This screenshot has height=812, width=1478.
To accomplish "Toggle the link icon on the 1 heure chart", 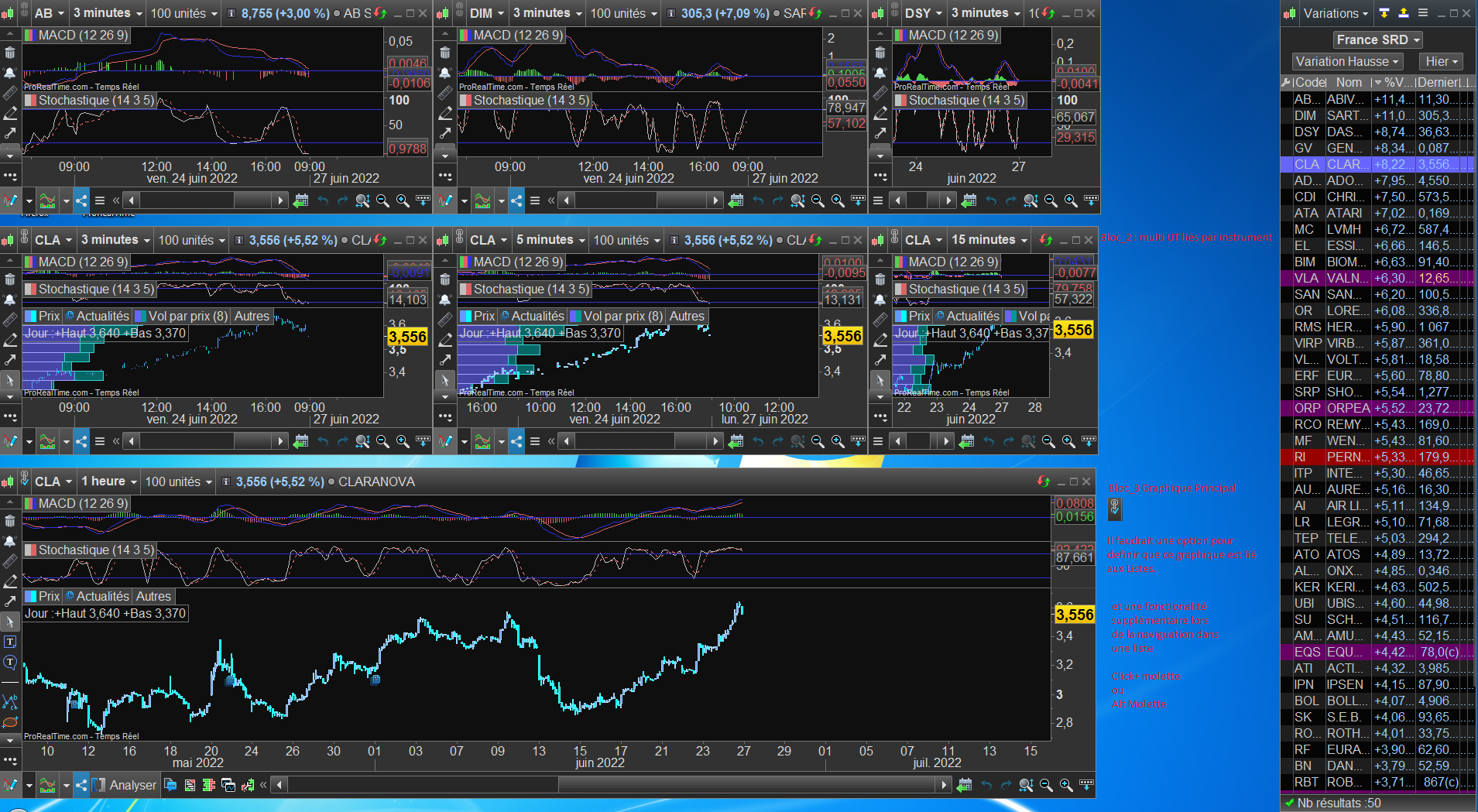I will coord(25,481).
